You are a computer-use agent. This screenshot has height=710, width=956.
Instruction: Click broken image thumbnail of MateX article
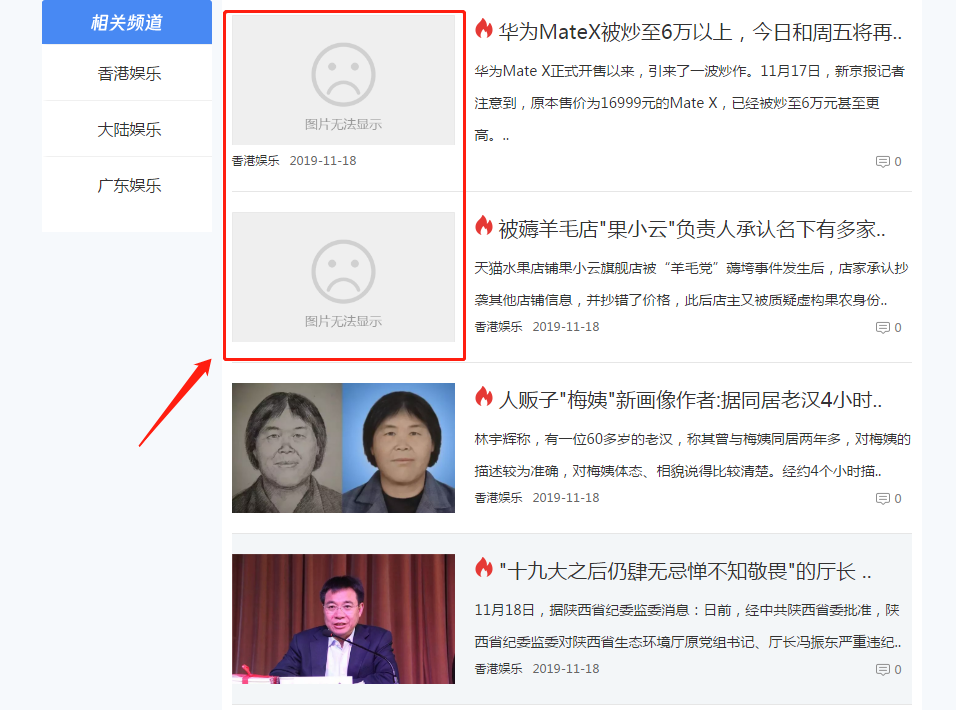pos(343,80)
